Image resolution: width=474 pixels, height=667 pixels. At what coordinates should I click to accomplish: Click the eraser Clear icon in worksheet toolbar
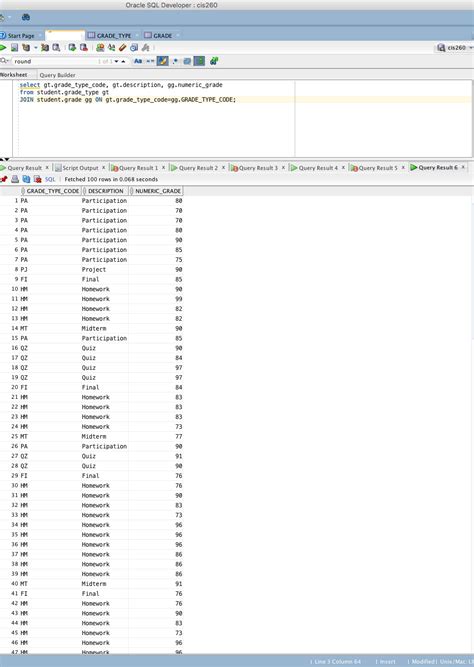(x=123, y=48)
